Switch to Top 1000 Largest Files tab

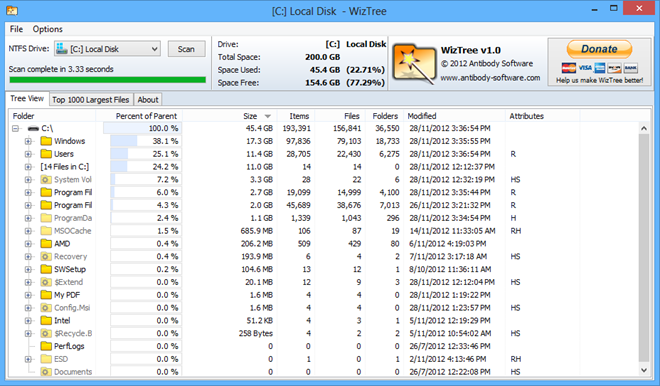coord(90,100)
